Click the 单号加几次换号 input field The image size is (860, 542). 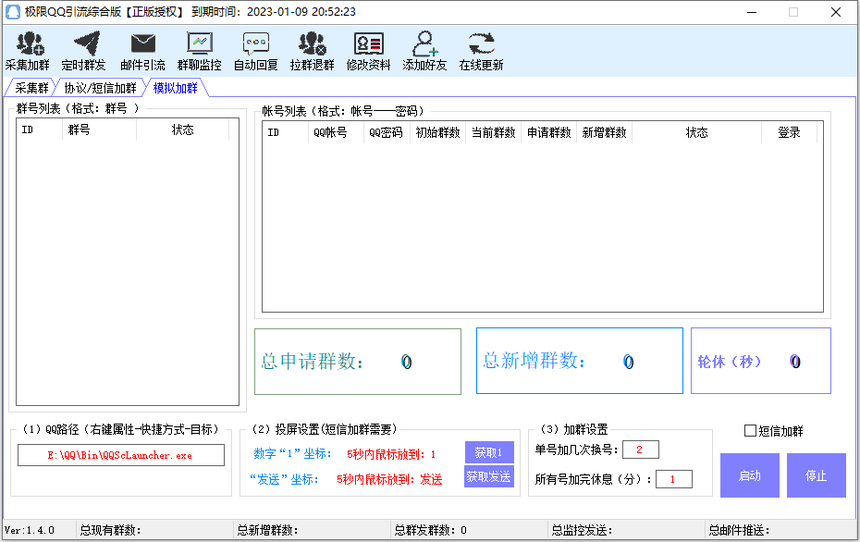pos(640,449)
